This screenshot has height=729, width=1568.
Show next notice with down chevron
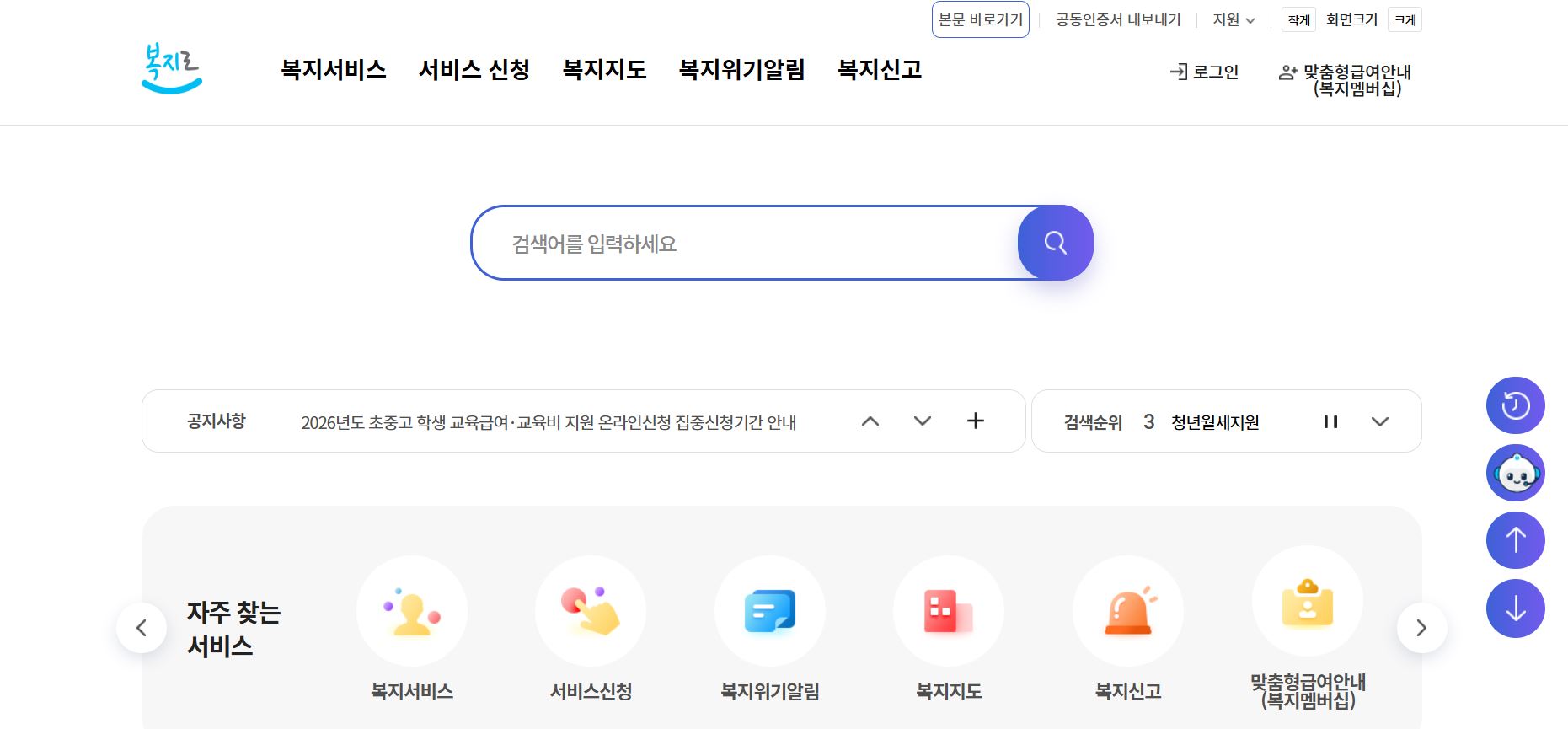[x=923, y=421]
